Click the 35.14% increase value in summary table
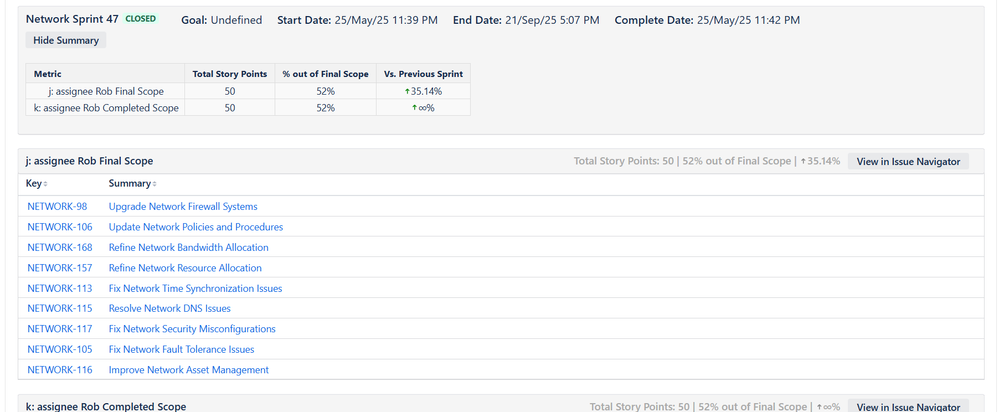The height and width of the screenshot is (412, 999). coord(423,91)
